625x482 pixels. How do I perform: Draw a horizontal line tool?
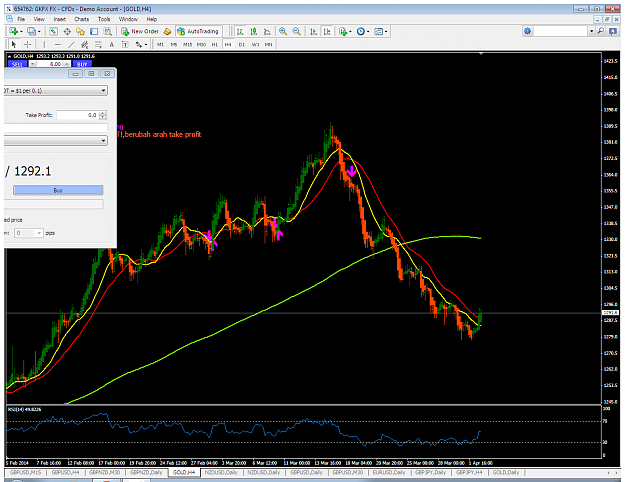(x=58, y=44)
